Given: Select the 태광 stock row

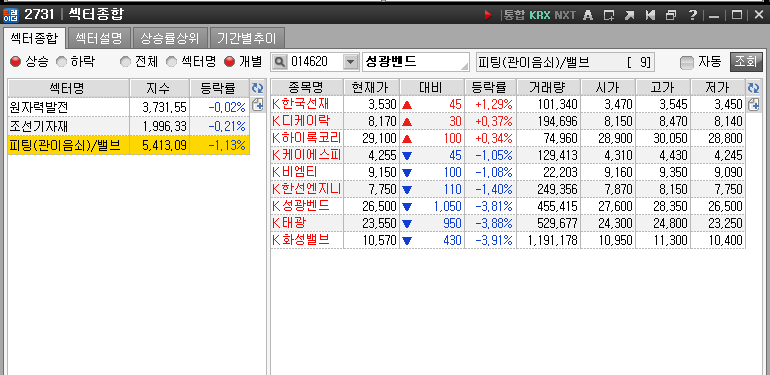Looking at the screenshot, I should [x=508, y=223].
